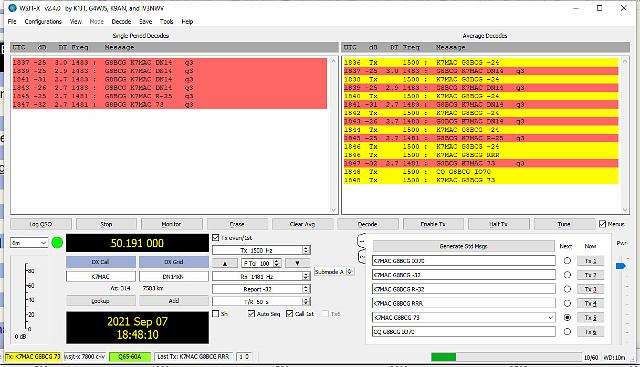Toggle the Tx even/1st checkbox
This screenshot has height=367, width=640.
[x=216, y=237]
